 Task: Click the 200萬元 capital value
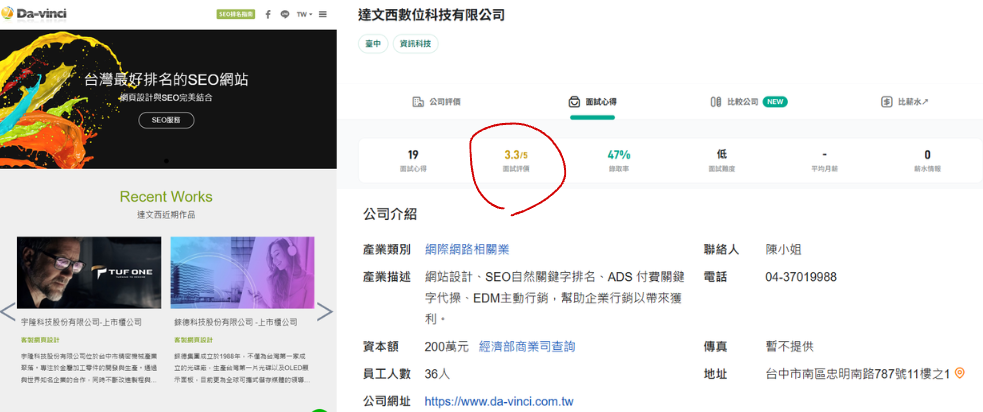(x=446, y=347)
